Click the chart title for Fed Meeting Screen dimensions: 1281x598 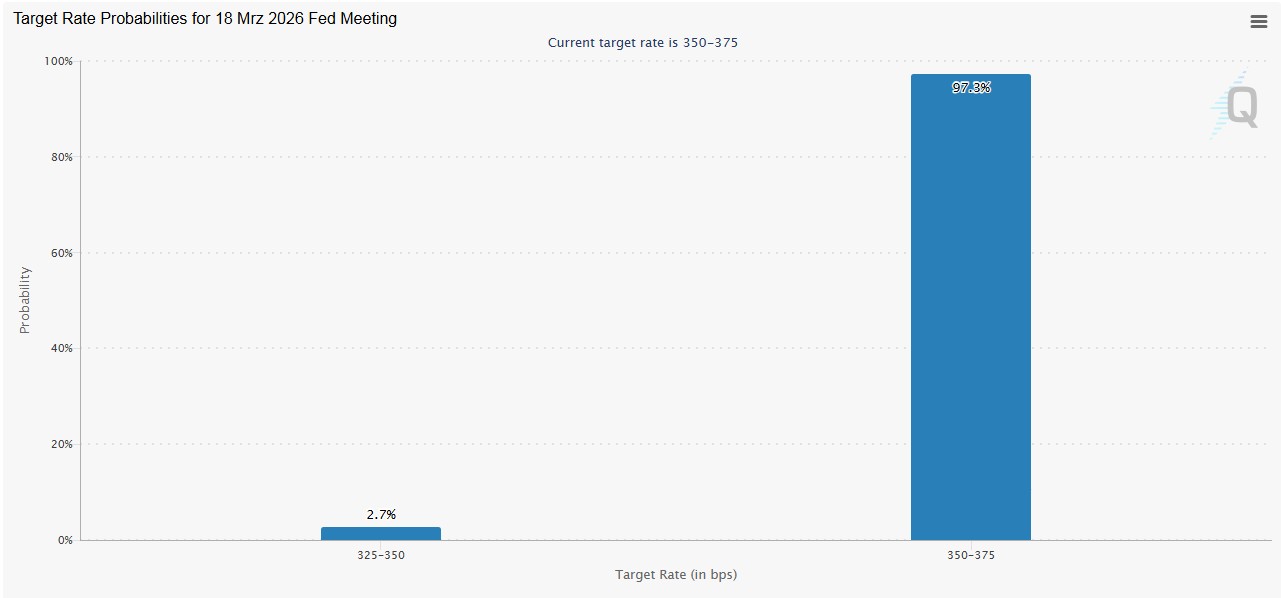pos(205,18)
